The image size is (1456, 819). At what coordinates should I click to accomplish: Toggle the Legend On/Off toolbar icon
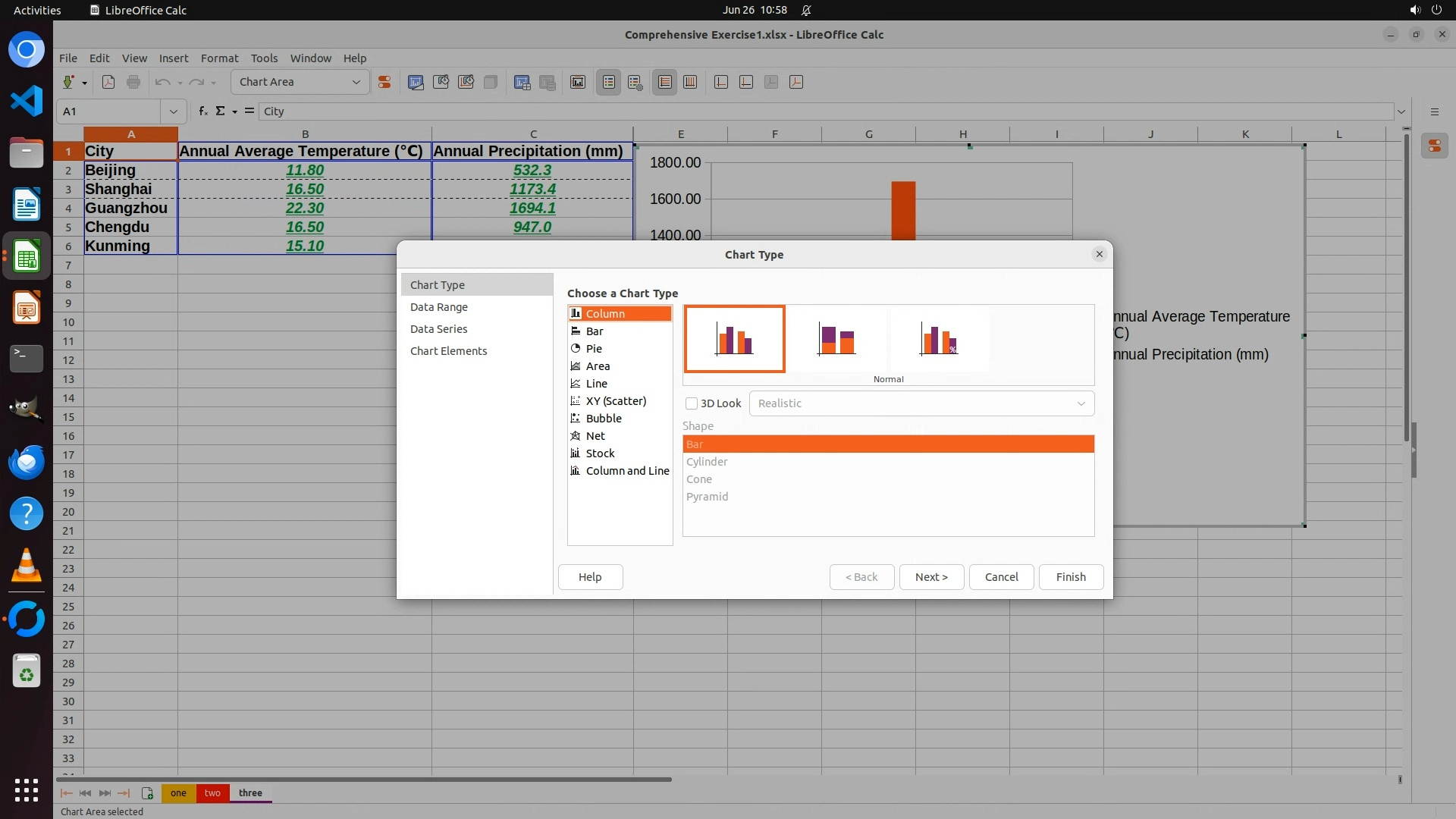[x=609, y=82]
